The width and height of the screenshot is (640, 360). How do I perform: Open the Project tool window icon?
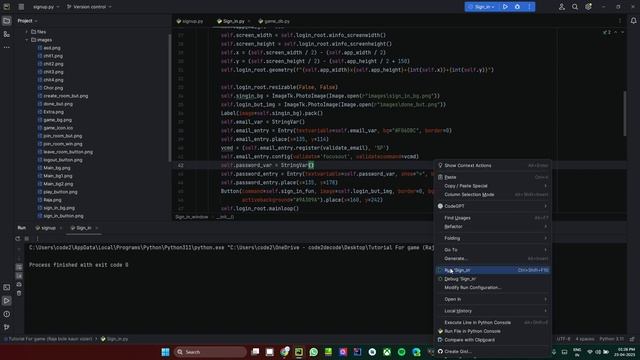click(x=7, y=21)
